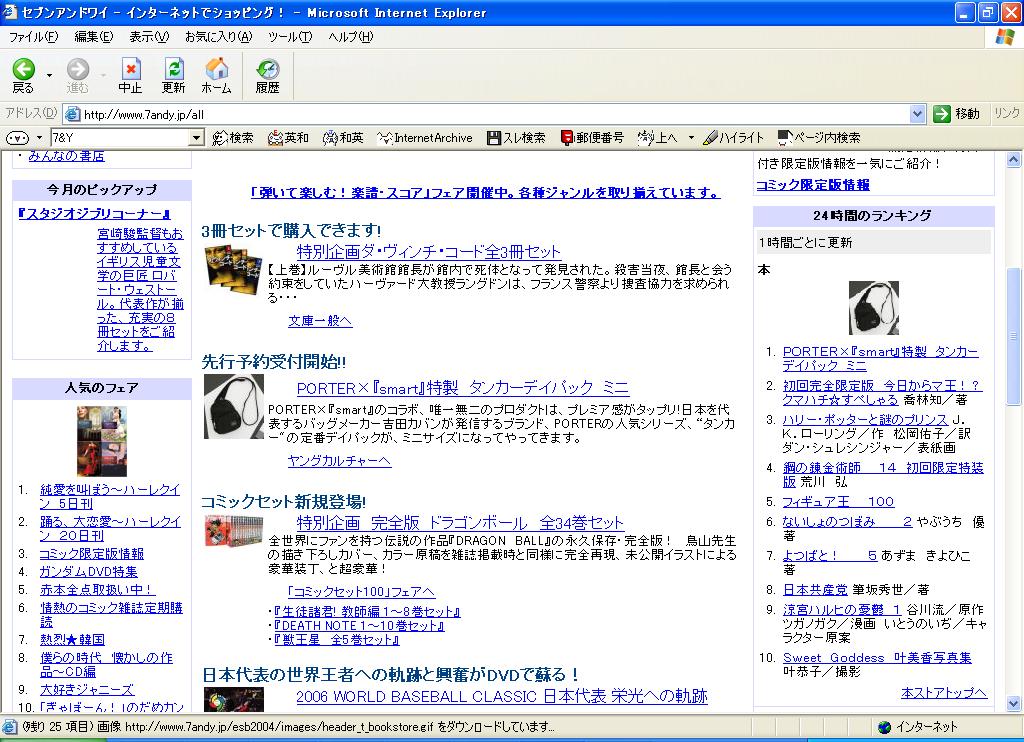Open the 7&Y search box dropdown

coord(197,138)
